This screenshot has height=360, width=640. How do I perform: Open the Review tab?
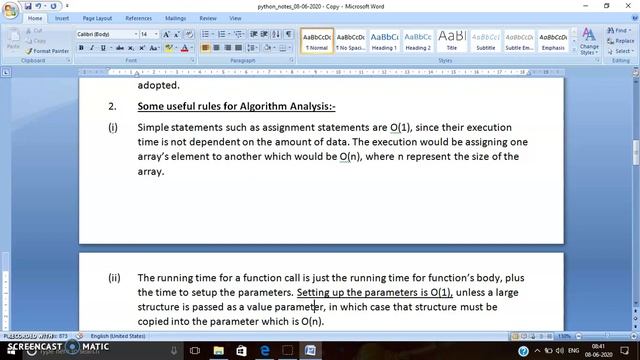point(208,18)
